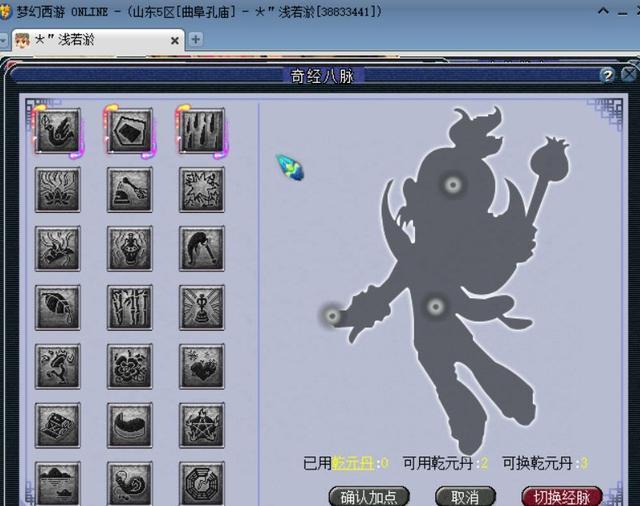Activate the meridian point on the head
Image resolution: width=640 pixels, height=506 pixels.
[452, 185]
